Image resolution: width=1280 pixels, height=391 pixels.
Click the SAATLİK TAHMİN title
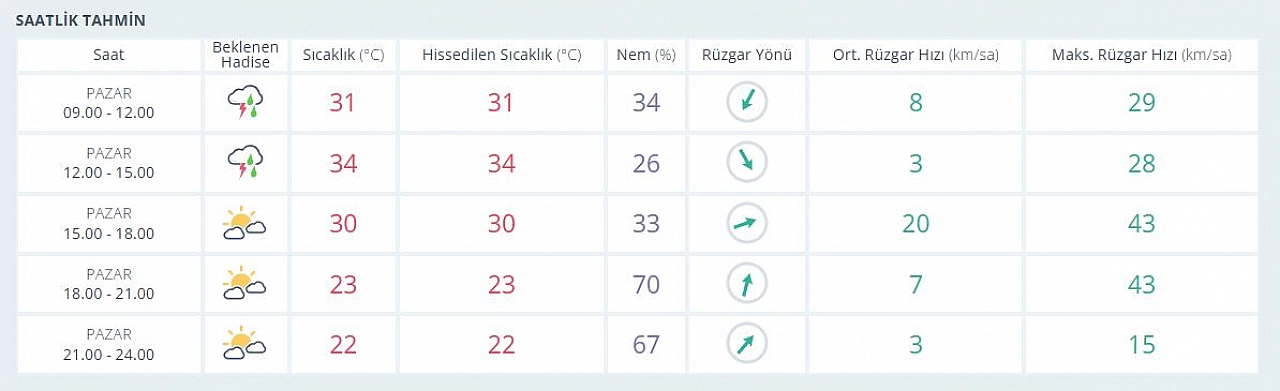tap(80, 20)
